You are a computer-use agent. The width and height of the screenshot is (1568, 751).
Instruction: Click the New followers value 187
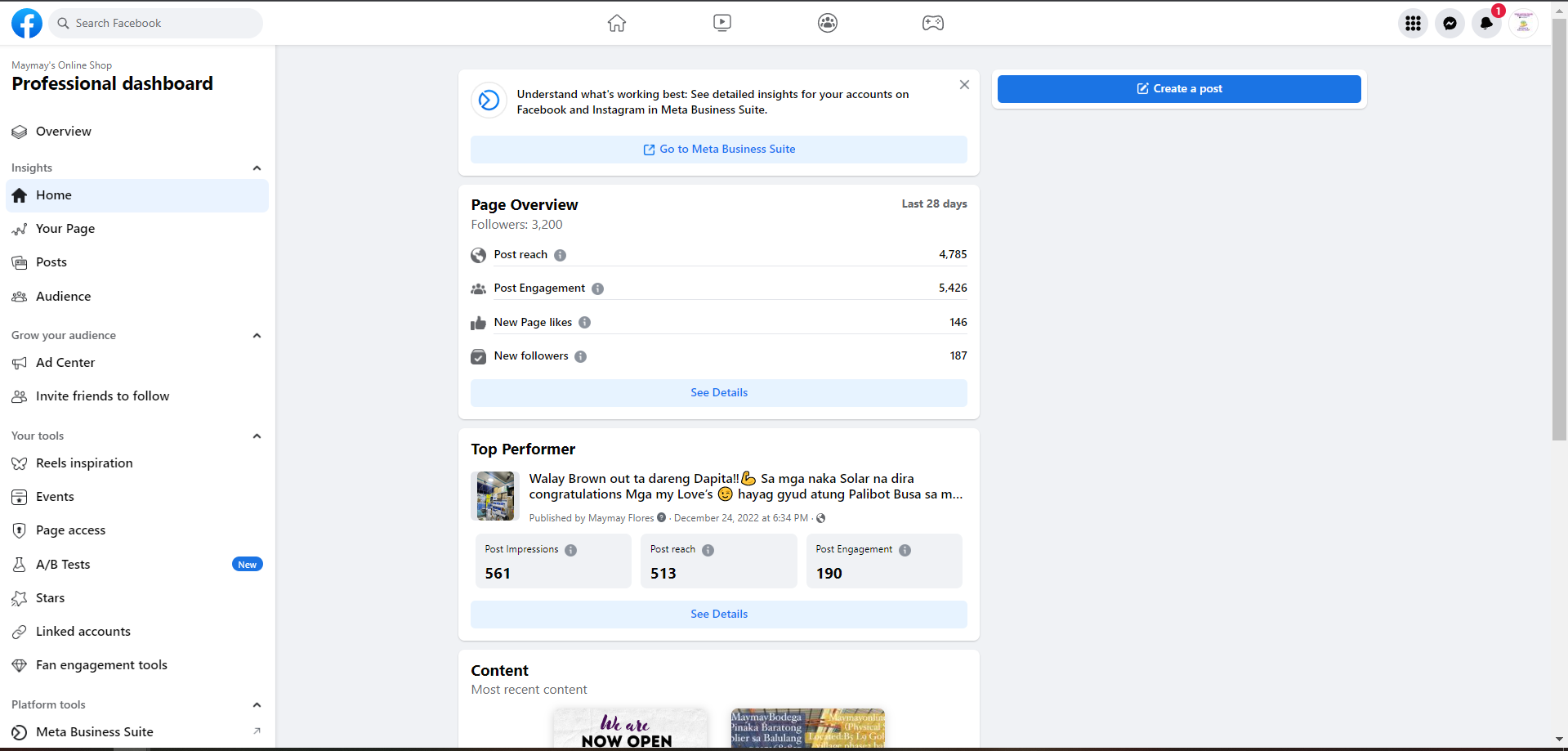[x=958, y=356]
